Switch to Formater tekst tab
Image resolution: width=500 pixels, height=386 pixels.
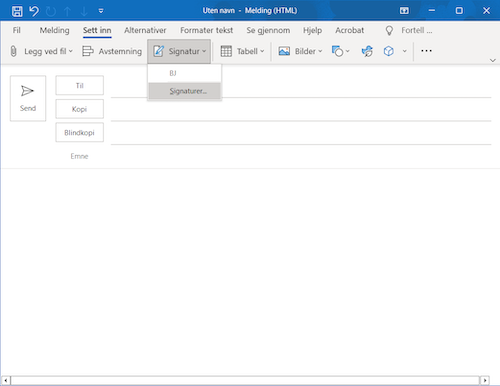coord(207,30)
